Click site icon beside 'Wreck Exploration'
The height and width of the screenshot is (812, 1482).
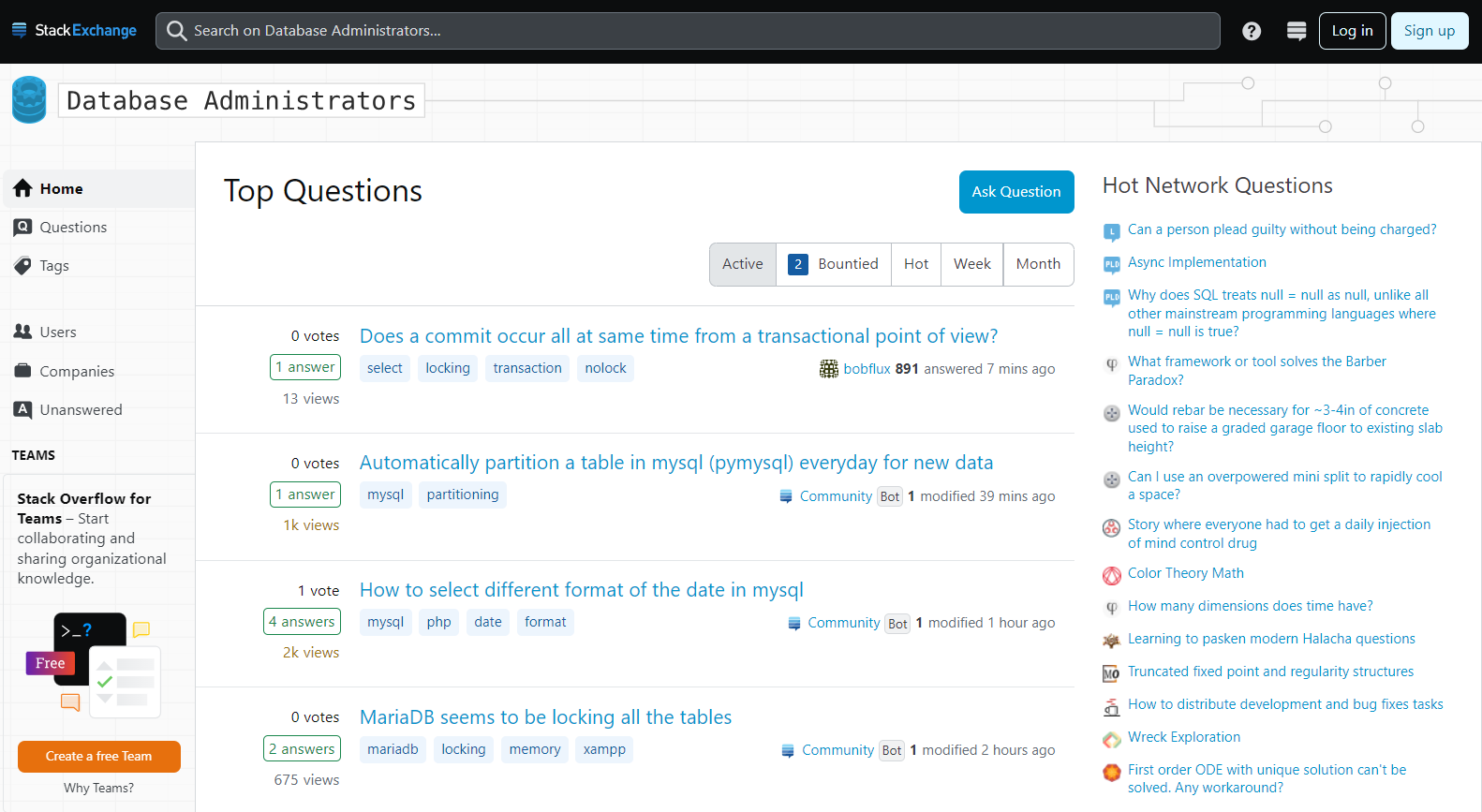[1112, 739]
